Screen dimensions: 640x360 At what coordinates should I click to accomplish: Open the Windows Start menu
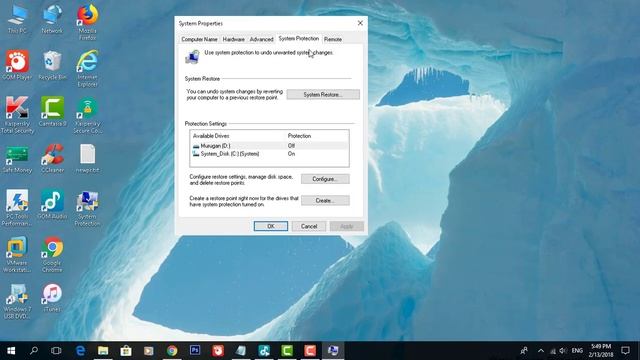tap(11, 351)
